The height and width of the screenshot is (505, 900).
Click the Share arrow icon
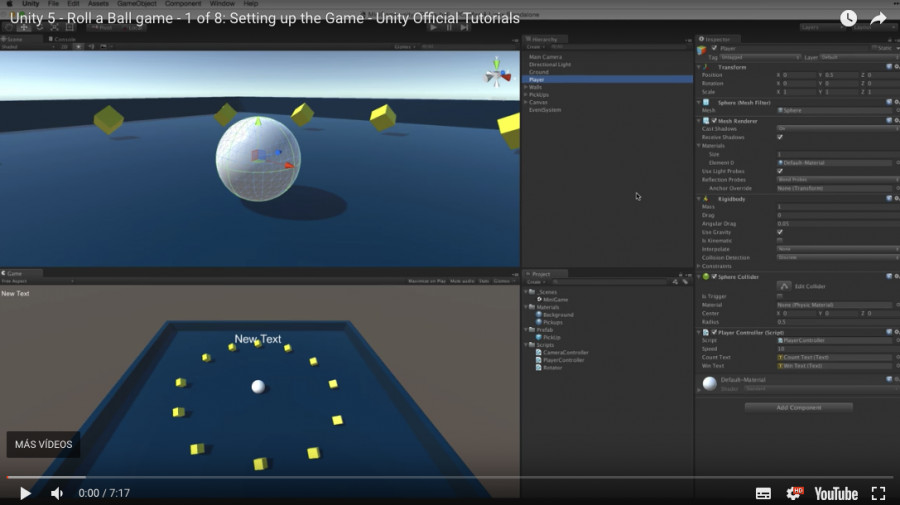click(878, 18)
